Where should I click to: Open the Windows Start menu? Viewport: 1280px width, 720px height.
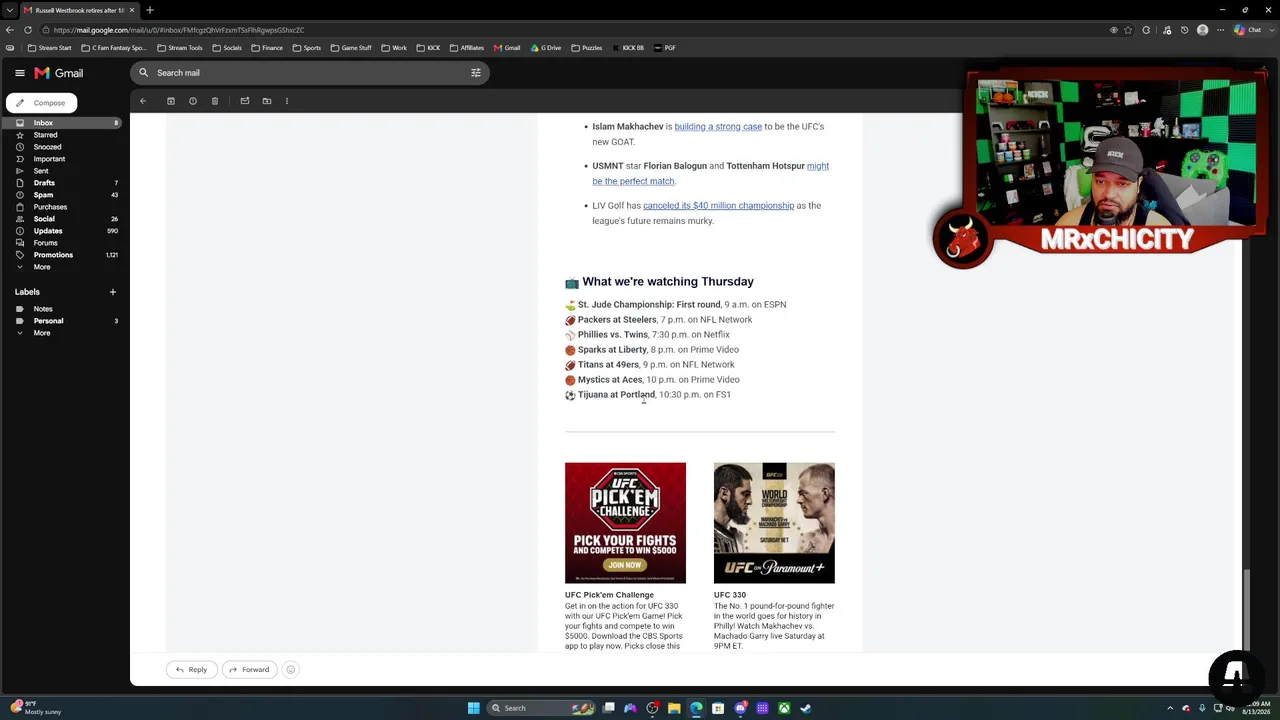coord(474,708)
